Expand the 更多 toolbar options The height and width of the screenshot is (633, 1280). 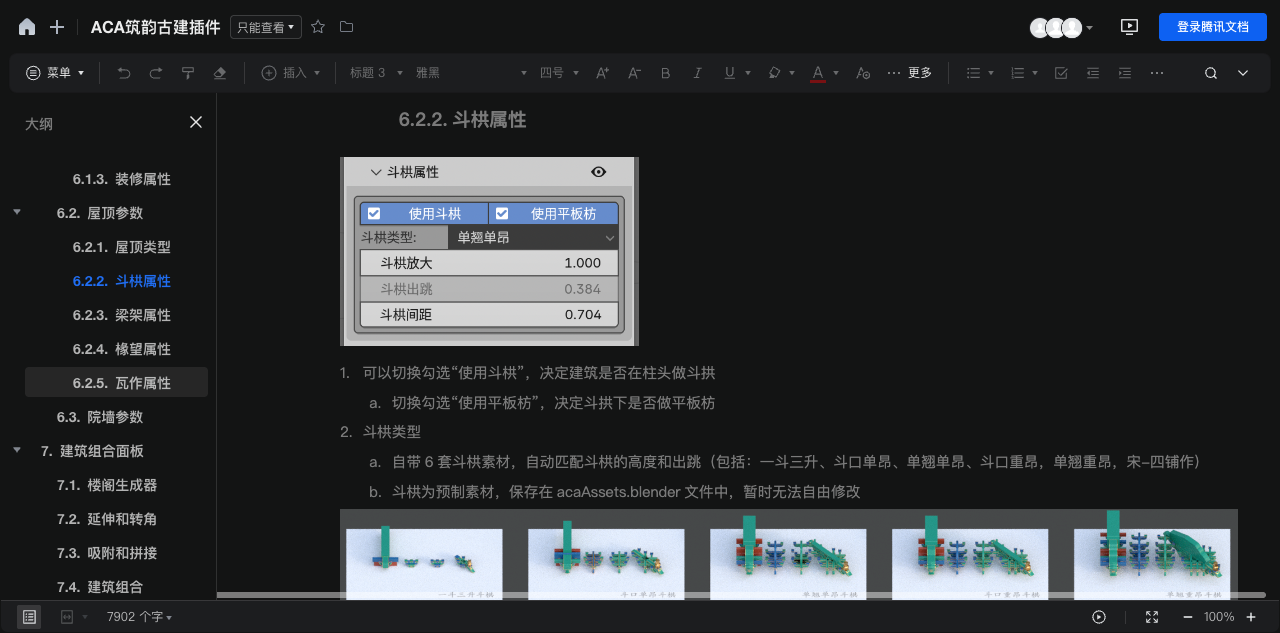[909, 73]
